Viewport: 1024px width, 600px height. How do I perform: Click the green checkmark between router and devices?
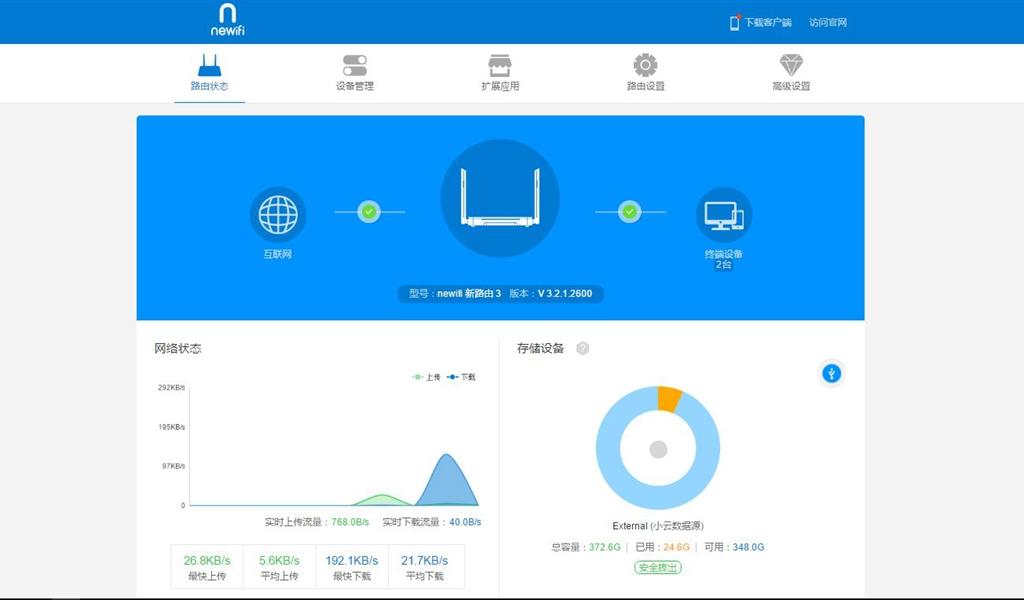coord(630,212)
